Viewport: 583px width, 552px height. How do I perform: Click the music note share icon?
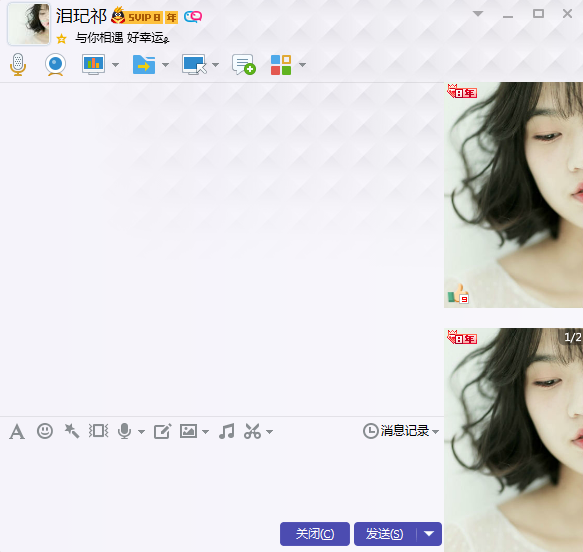(227, 431)
